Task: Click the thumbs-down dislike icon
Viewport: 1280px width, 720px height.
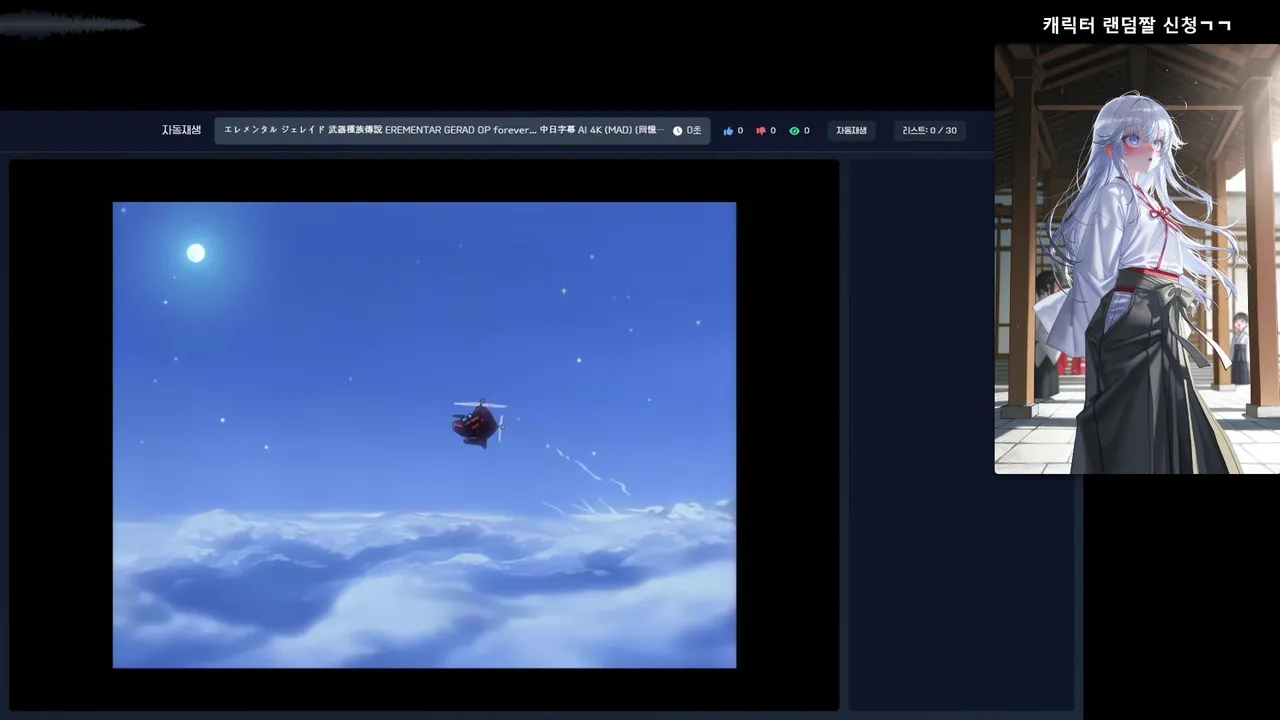Action: coord(761,131)
